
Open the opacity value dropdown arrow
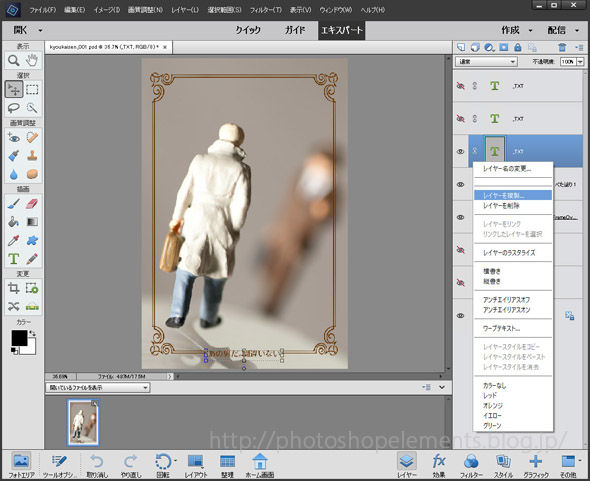[x=580, y=61]
